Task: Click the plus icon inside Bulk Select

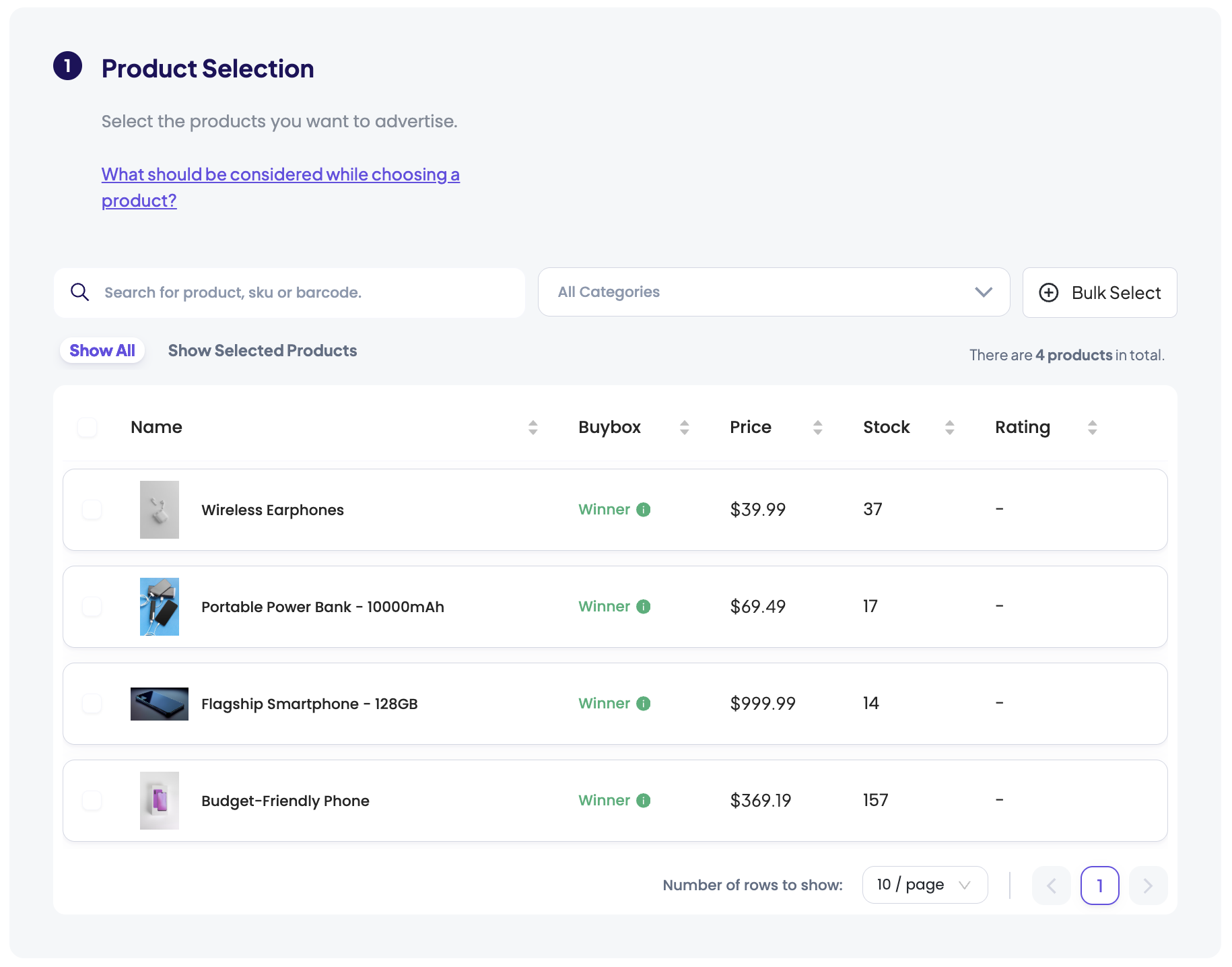Action: pyautogui.click(x=1049, y=292)
